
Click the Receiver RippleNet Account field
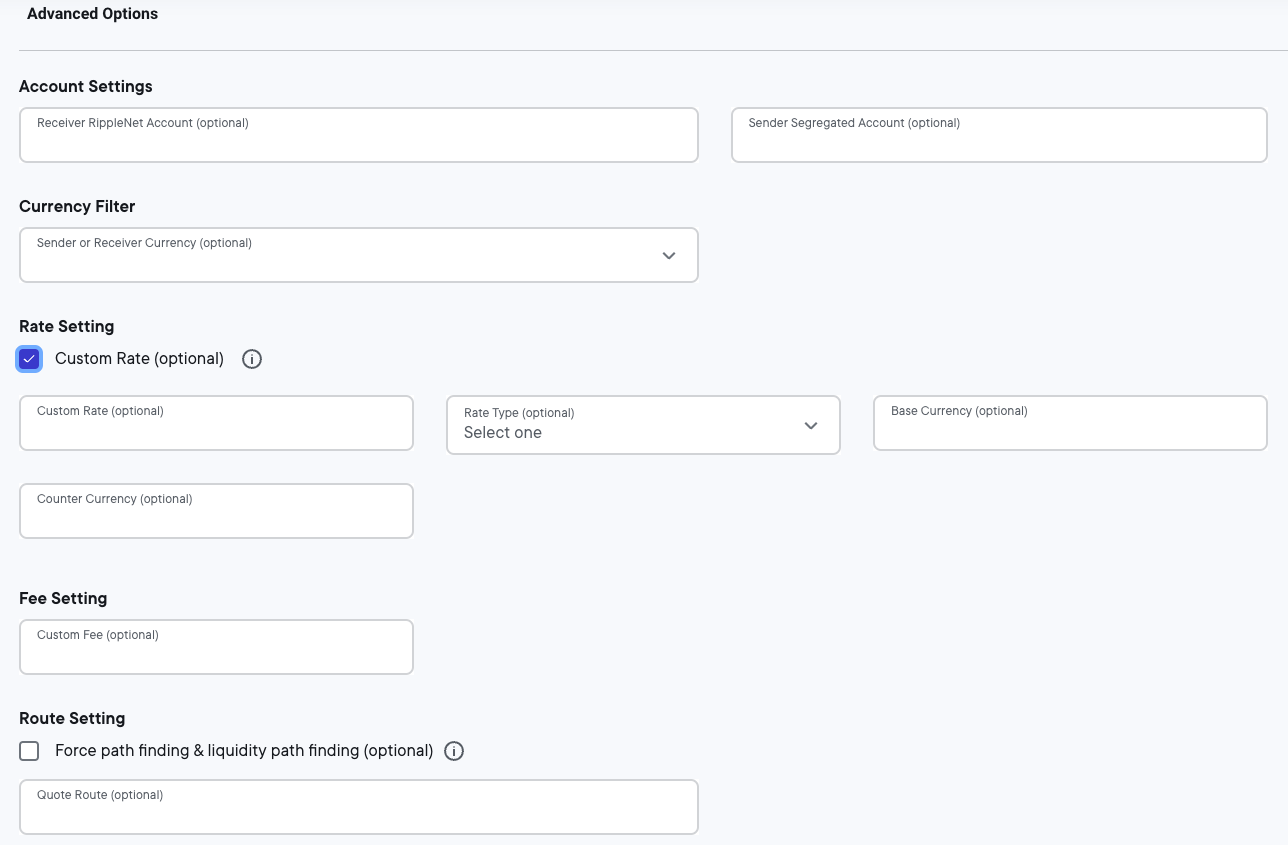[x=358, y=135]
